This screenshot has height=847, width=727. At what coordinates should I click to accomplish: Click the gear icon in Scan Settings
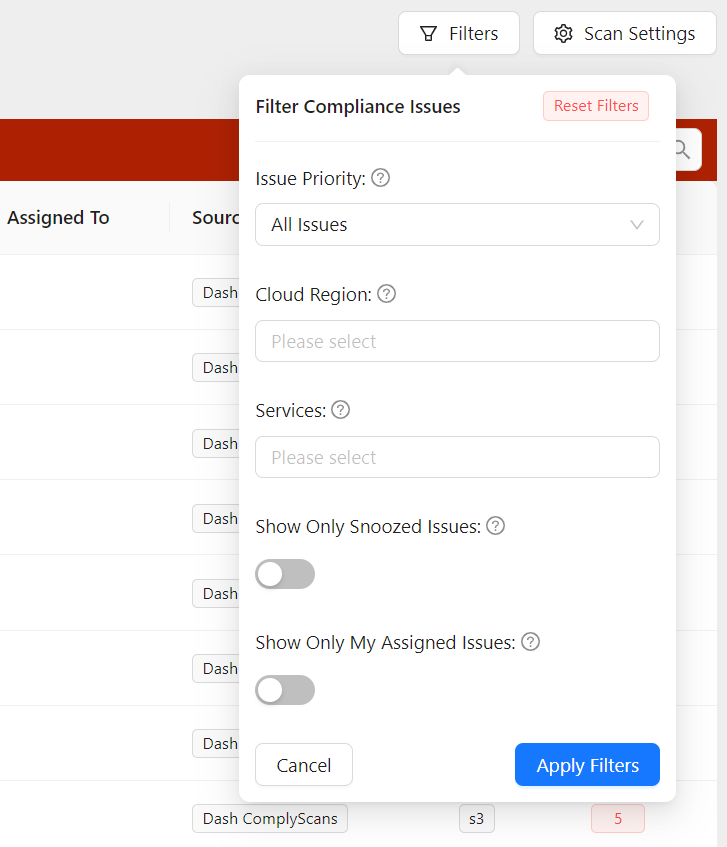click(x=563, y=34)
